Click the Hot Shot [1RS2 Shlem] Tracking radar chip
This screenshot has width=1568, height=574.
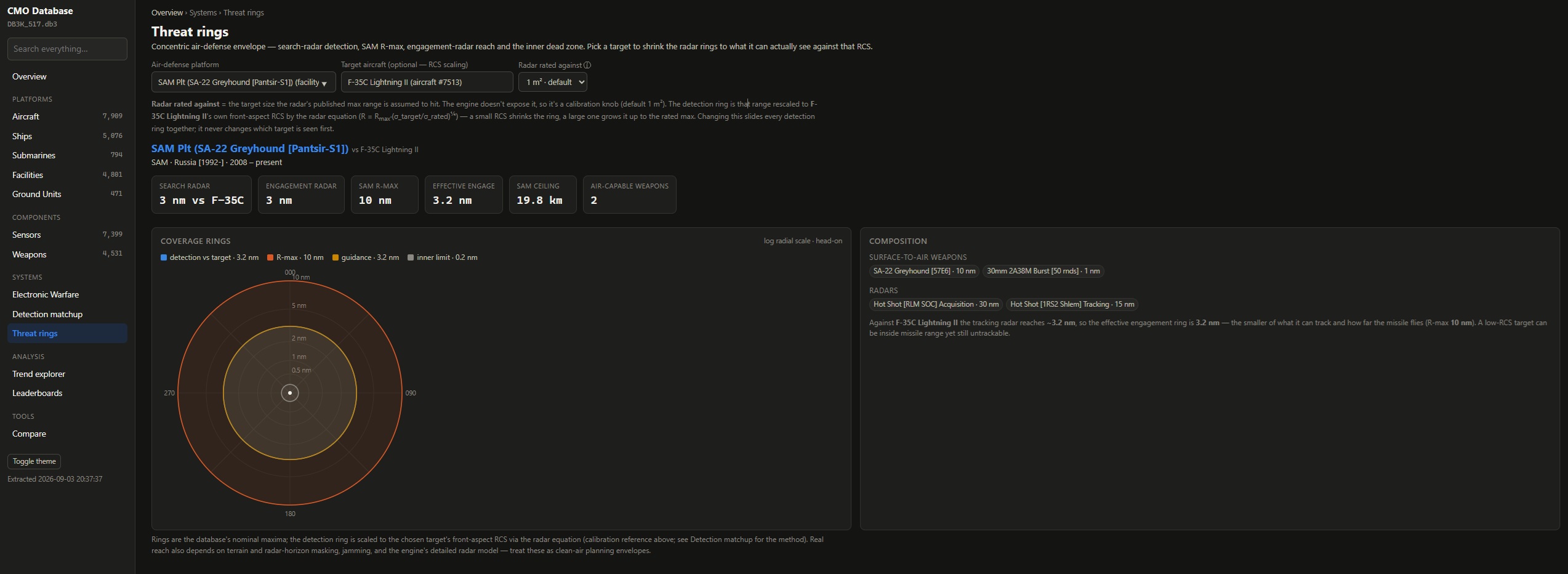(1072, 304)
